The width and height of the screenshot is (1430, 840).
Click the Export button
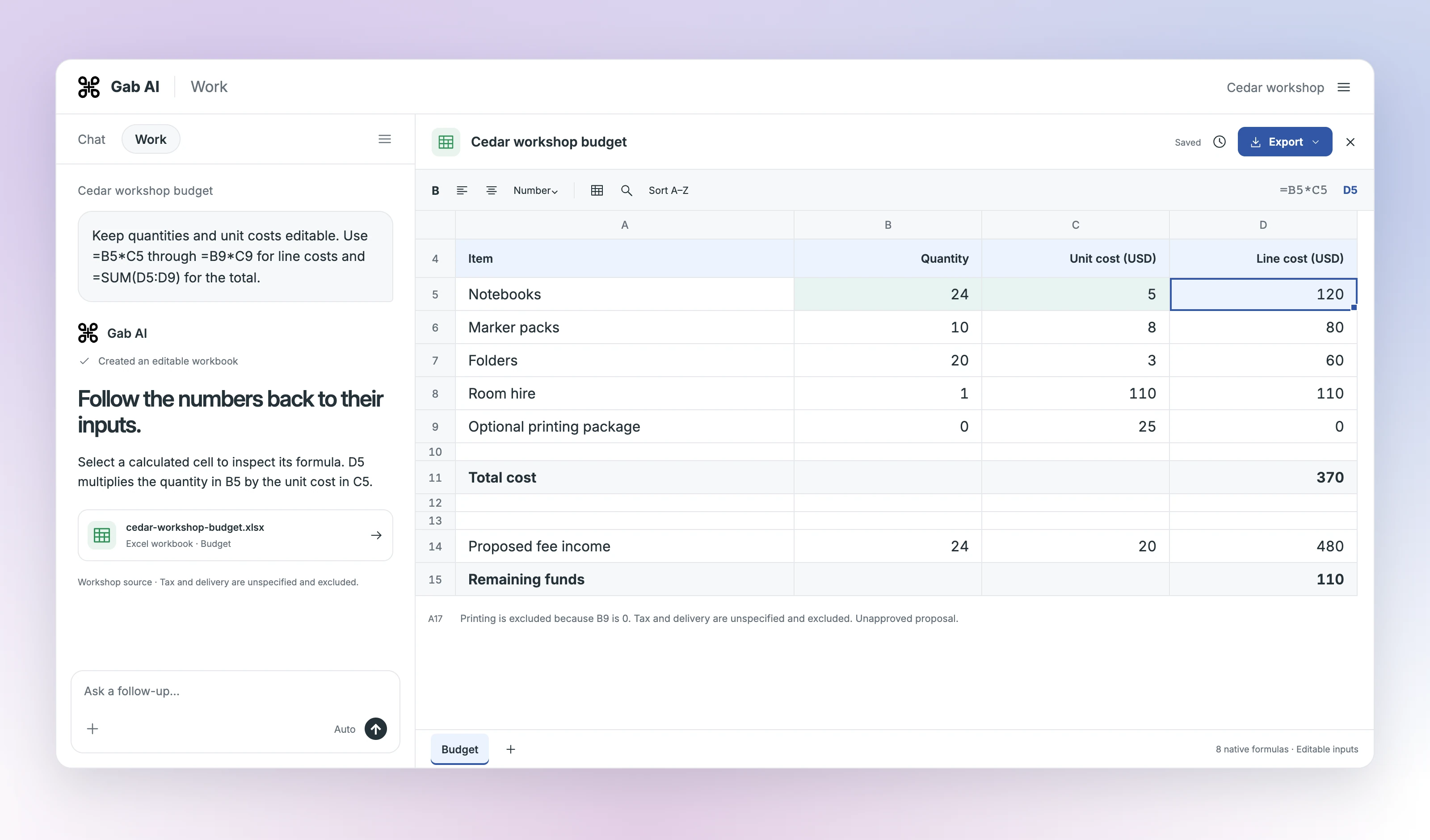click(1285, 142)
